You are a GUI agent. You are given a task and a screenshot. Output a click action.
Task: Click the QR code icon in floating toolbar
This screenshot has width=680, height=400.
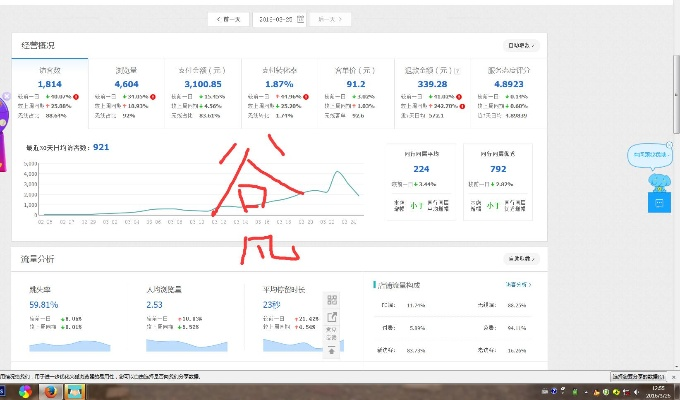[x=332, y=300]
